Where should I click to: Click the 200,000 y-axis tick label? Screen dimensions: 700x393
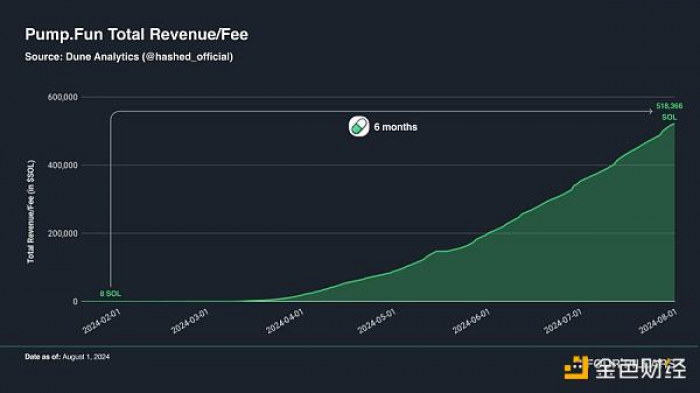tap(62, 233)
